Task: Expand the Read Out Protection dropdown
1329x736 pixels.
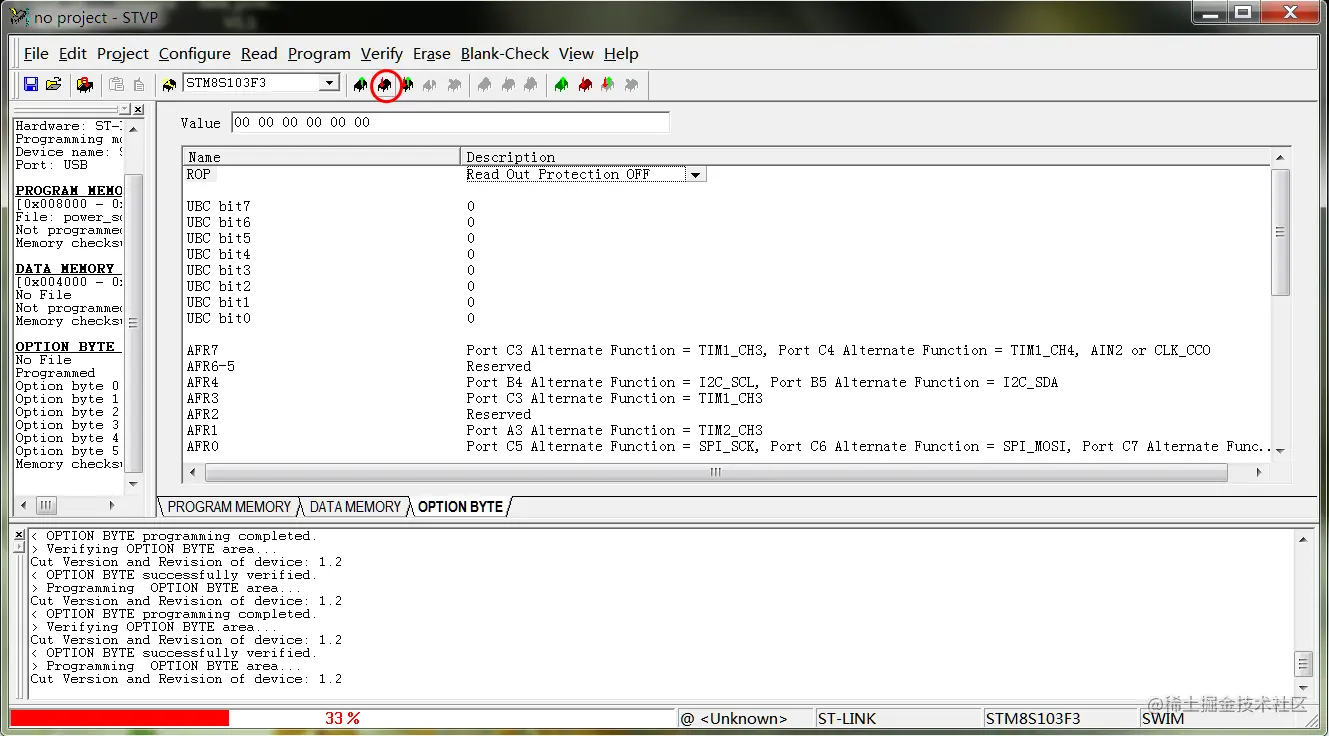Action: (x=696, y=175)
